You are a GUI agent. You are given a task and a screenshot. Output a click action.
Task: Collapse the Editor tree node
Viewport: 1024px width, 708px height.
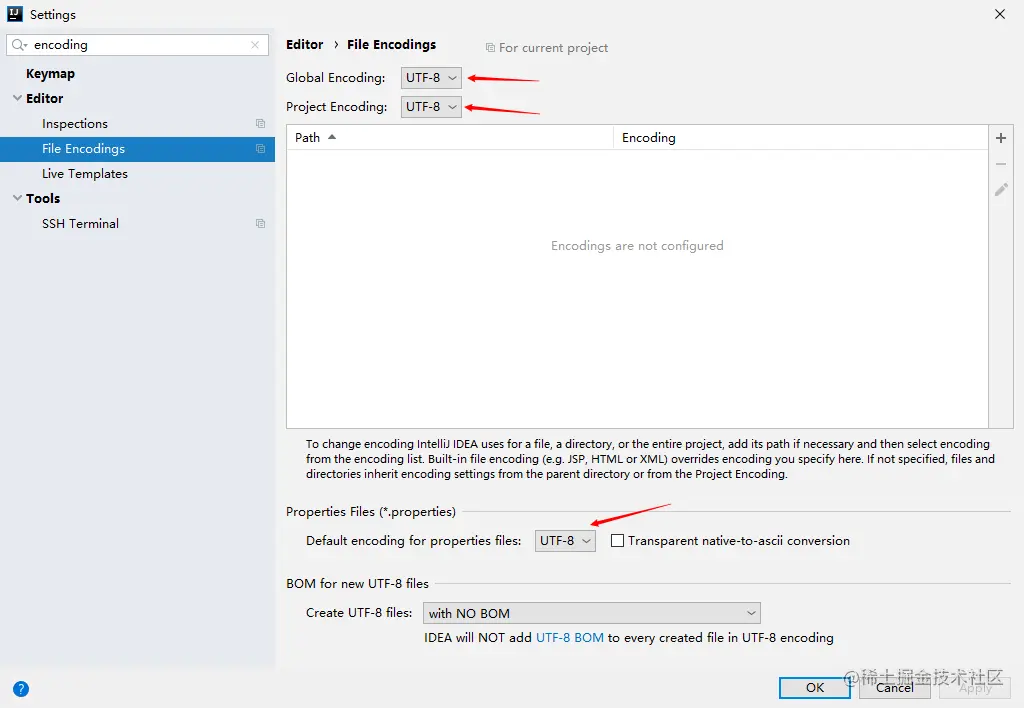coord(18,98)
